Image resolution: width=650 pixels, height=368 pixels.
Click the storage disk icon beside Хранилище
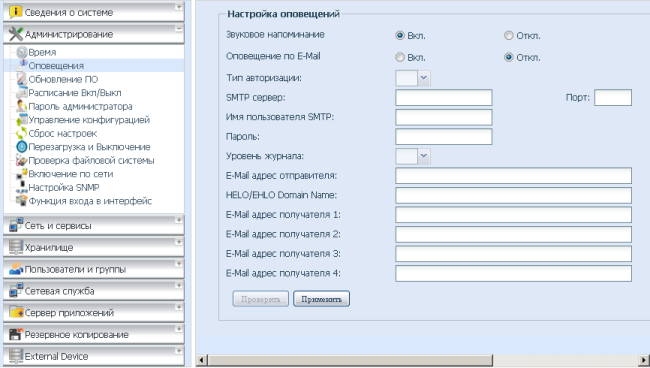click(16, 247)
